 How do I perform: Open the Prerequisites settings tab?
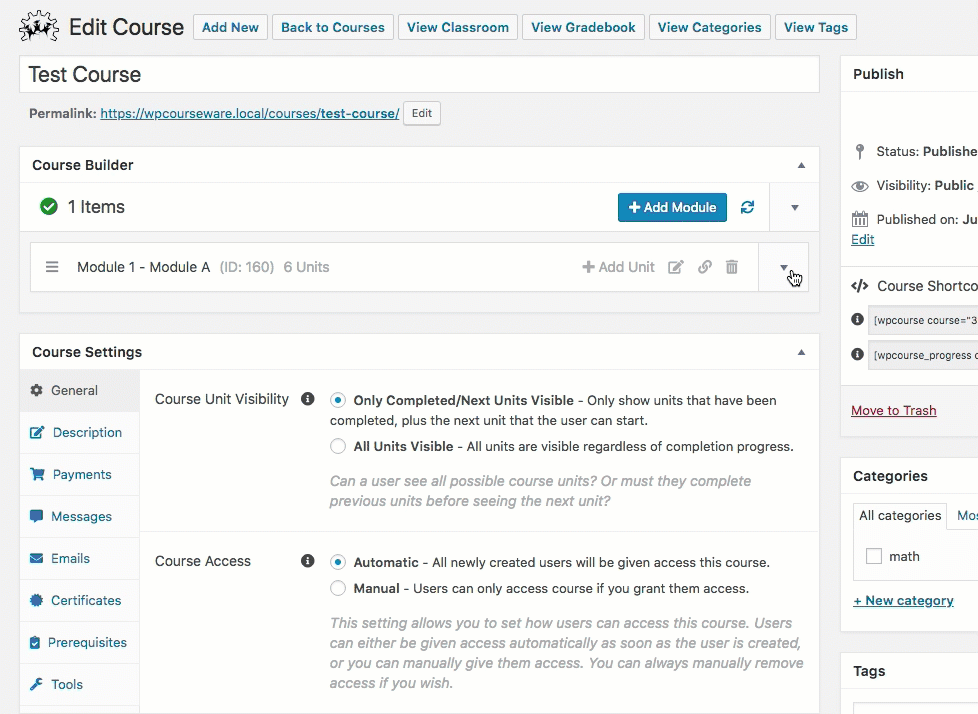click(x=80, y=642)
